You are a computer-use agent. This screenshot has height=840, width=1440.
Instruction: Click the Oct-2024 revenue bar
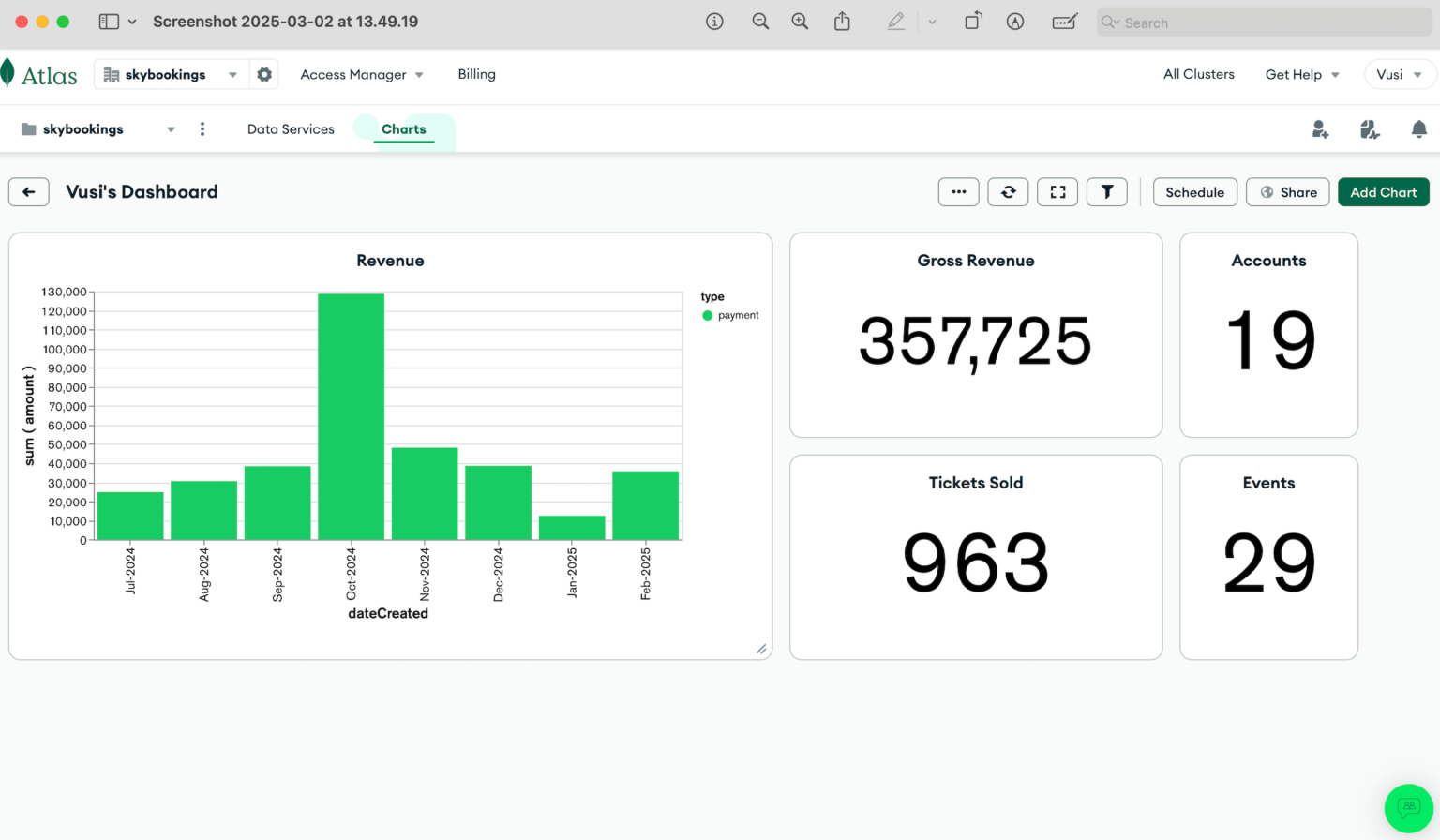pyautogui.click(x=351, y=417)
